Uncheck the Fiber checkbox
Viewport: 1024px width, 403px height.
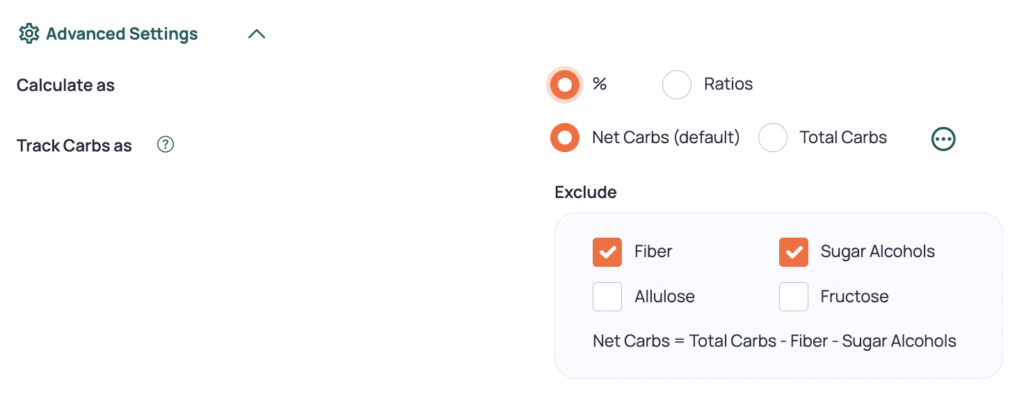607,252
